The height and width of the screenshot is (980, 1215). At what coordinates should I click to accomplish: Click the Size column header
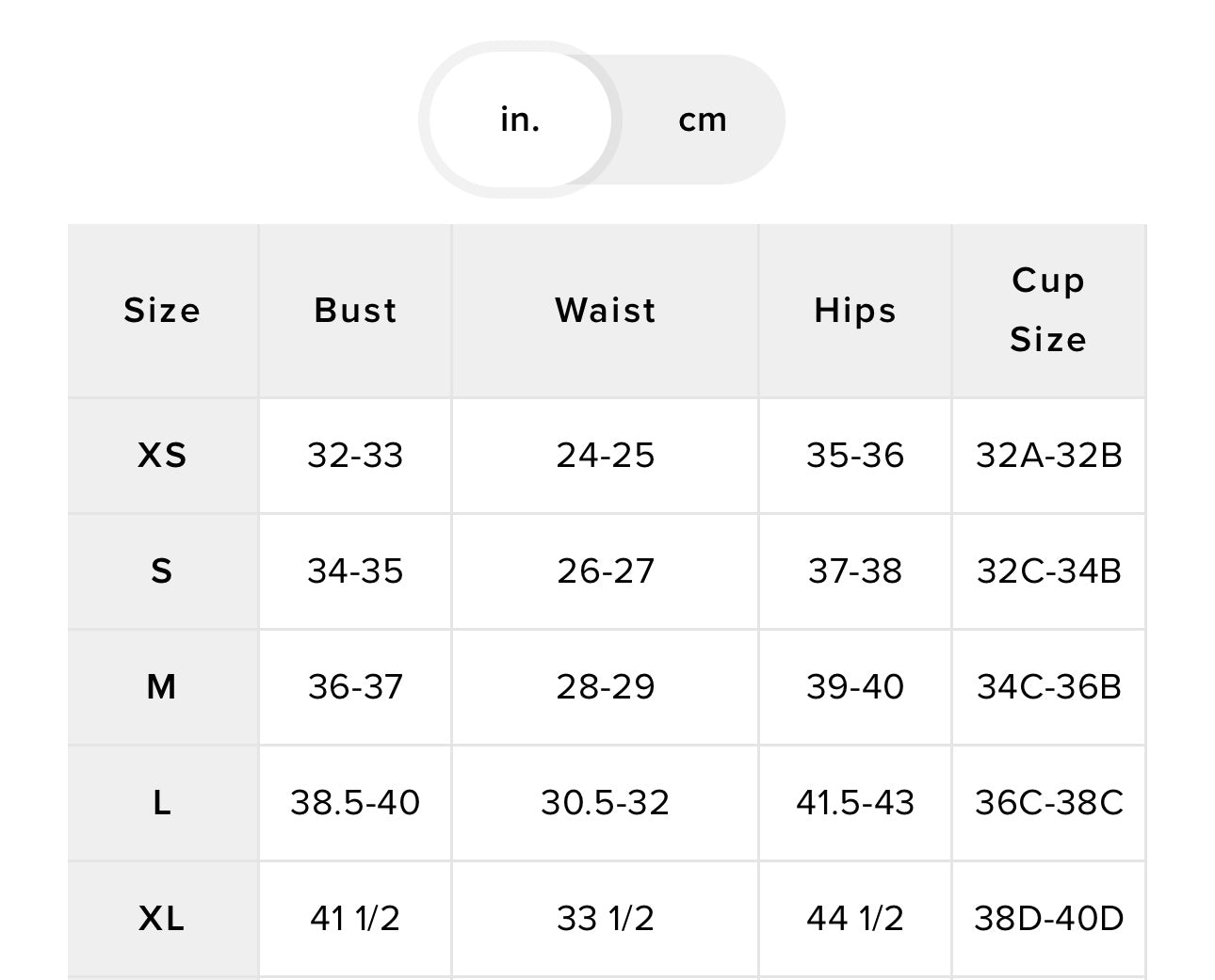[x=162, y=311]
